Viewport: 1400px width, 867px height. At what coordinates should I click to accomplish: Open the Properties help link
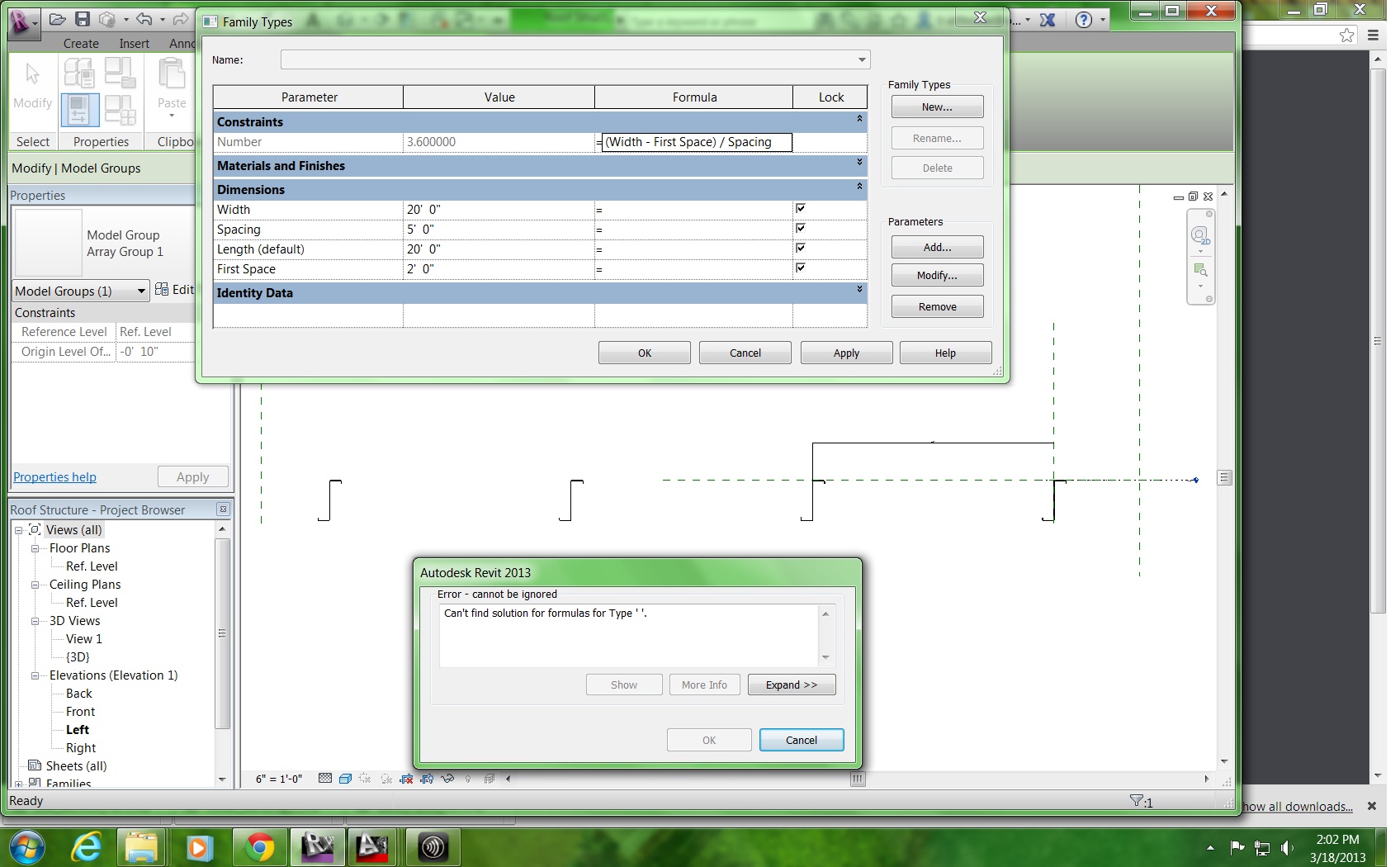pyautogui.click(x=54, y=477)
